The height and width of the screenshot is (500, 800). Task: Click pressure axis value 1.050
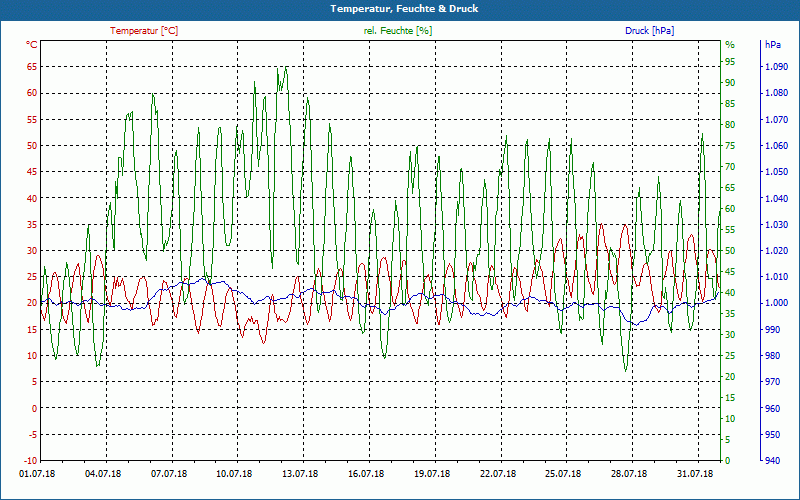(x=776, y=172)
